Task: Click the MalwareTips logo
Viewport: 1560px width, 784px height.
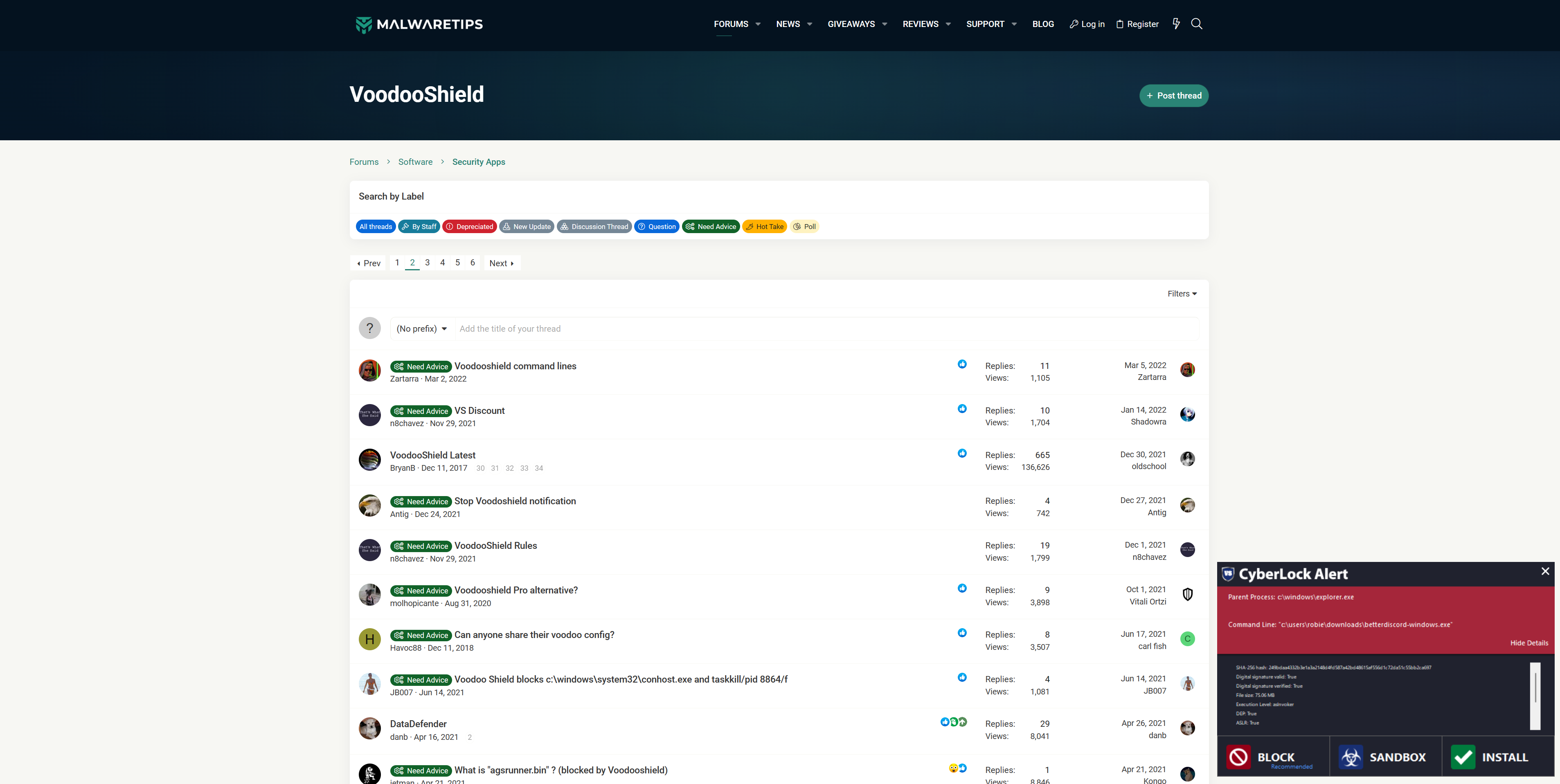Action: pos(419,24)
